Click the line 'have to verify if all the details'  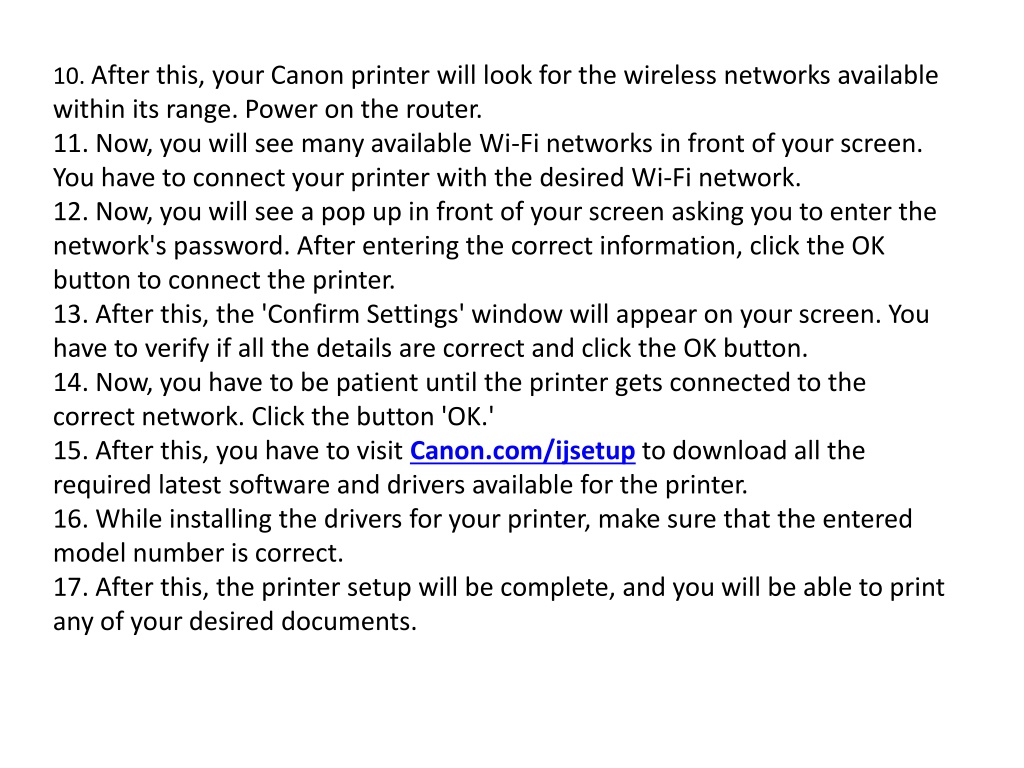pos(430,349)
